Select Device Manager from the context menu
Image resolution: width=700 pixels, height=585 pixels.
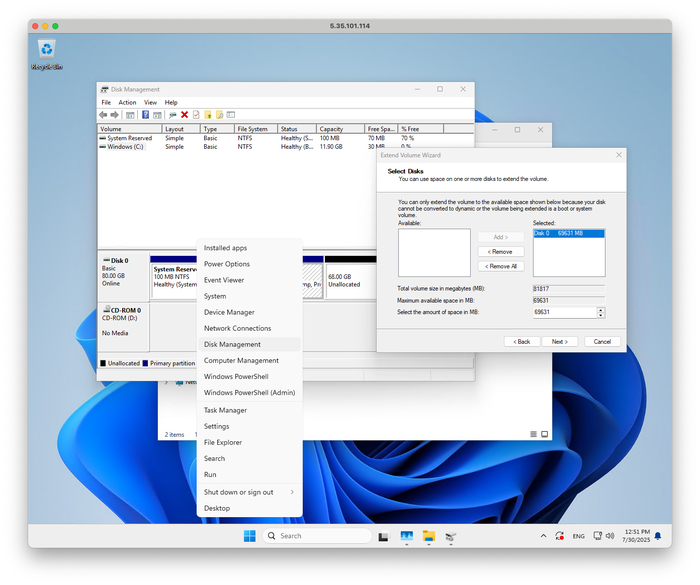(x=229, y=312)
